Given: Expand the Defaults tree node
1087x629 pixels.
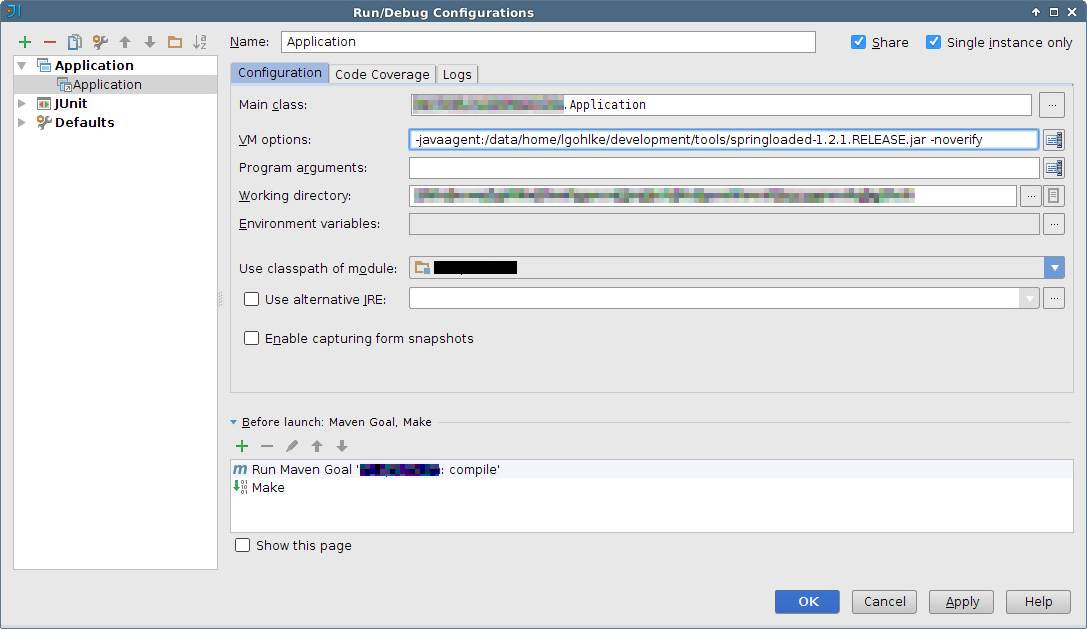Looking at the screenshot, I should (x=22, y=122).
